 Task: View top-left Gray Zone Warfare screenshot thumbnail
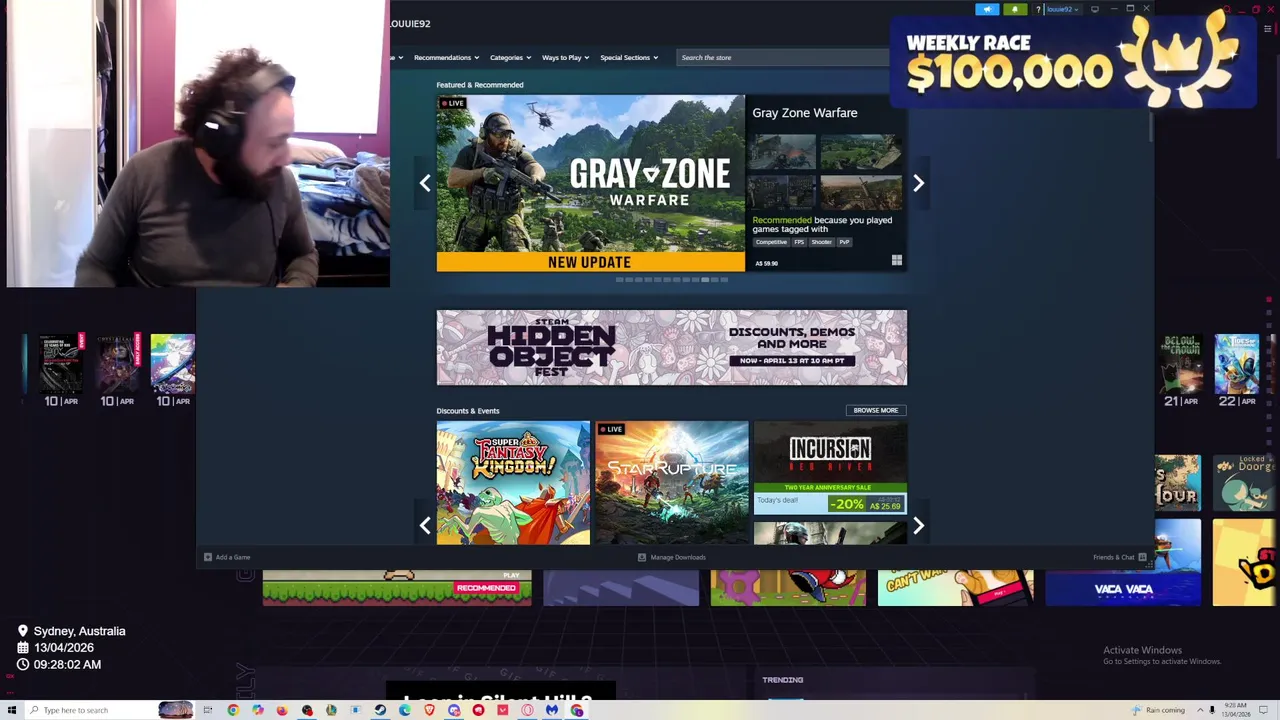tap(784, 152)
